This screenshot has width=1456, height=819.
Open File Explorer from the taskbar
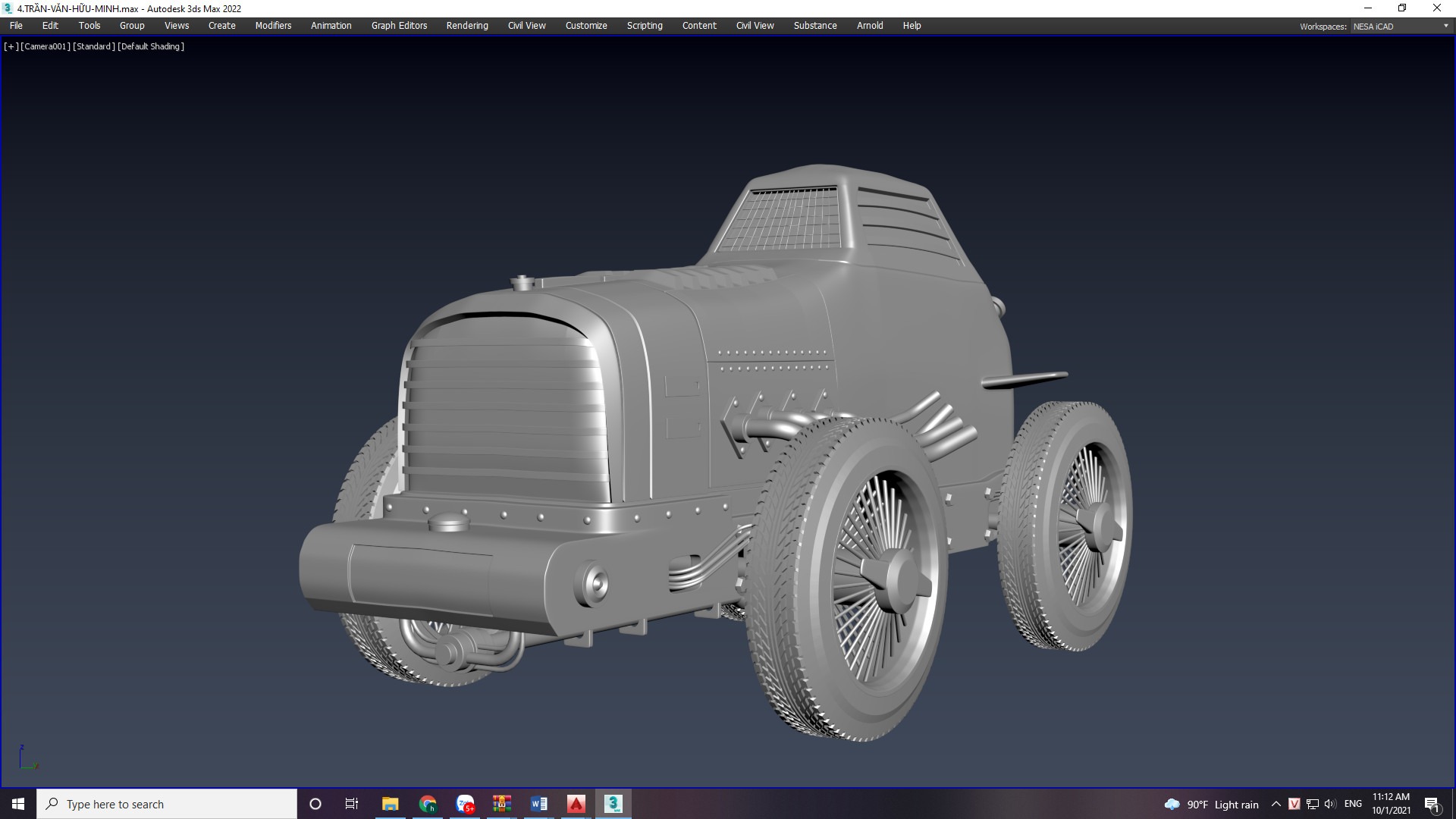[x=390, y=804]
